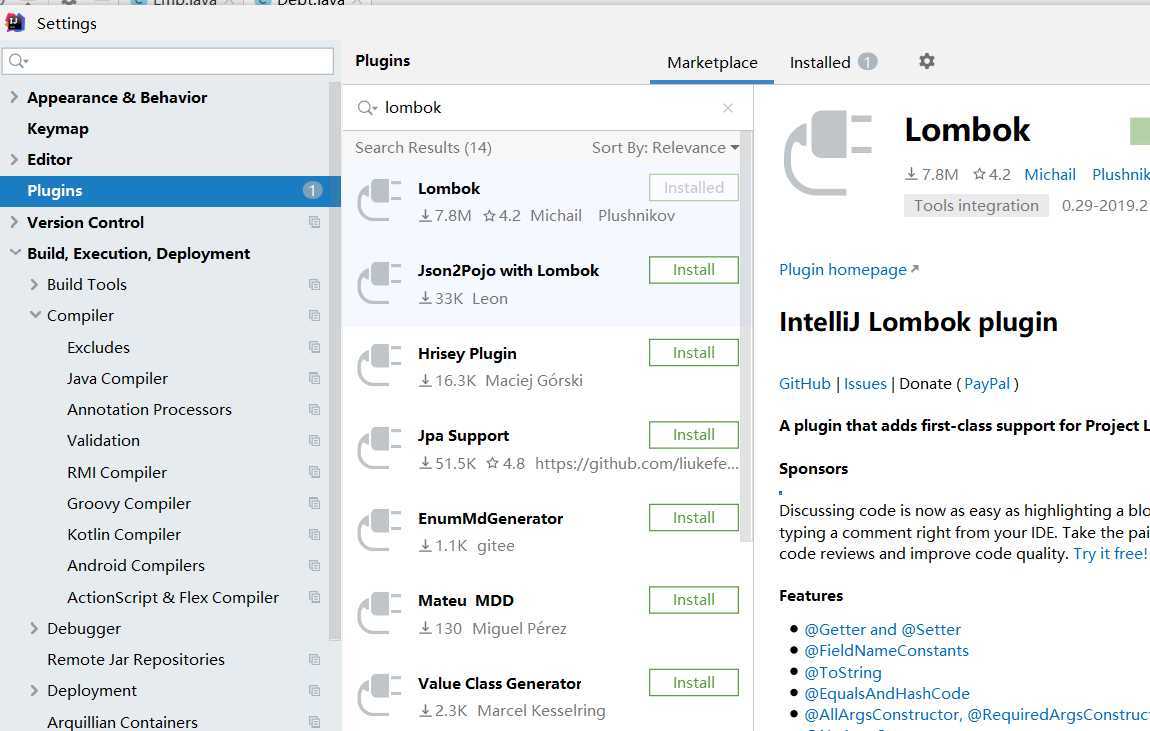The width and height of the screenshot is (1150, 731).
Task: Click the project-level icon beside Kotlin Compiler
Action: pos(315,535)
